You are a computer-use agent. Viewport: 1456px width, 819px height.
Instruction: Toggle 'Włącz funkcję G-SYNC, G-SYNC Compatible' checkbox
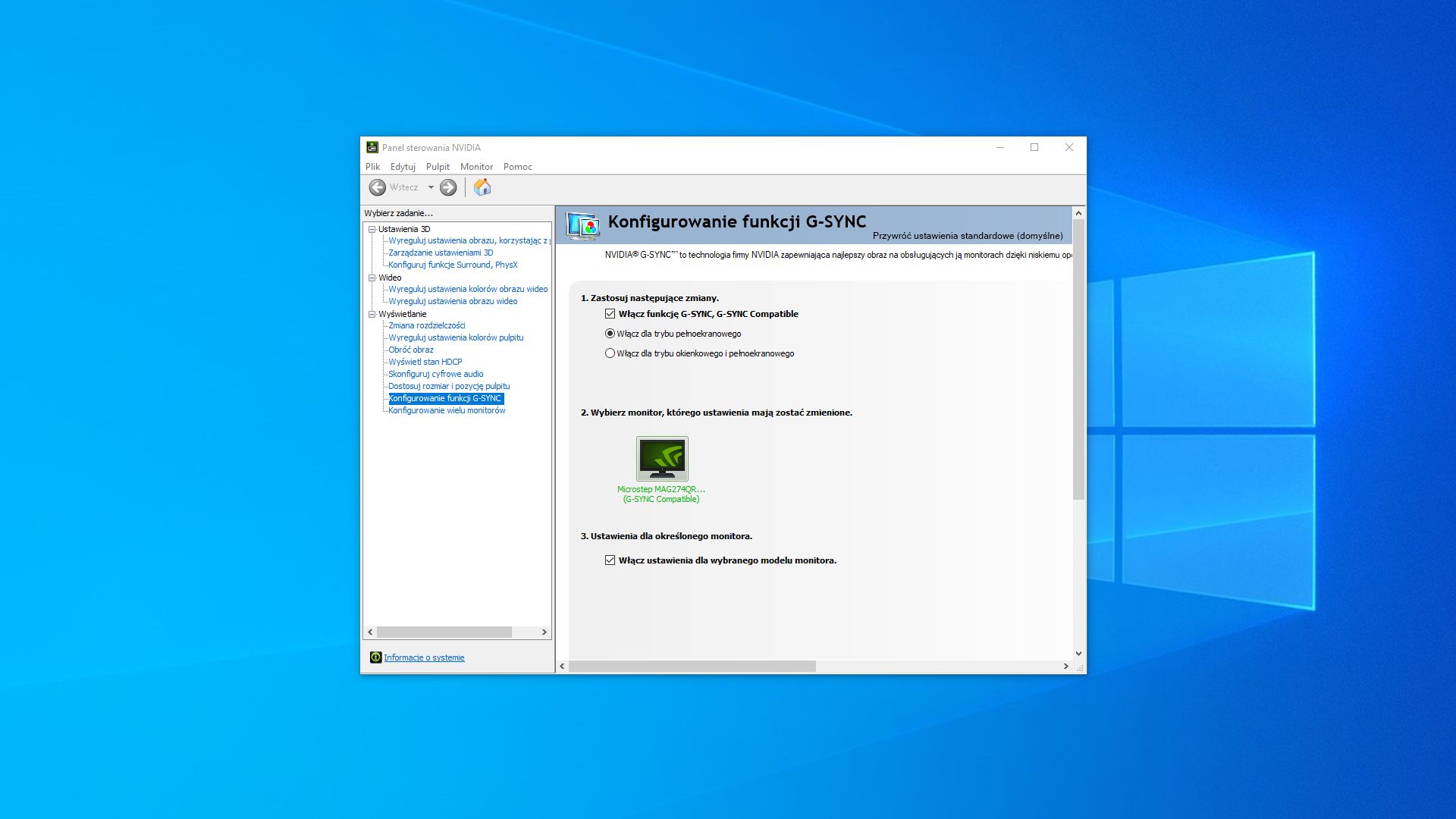pyautogui.click(x=610, y=314)
